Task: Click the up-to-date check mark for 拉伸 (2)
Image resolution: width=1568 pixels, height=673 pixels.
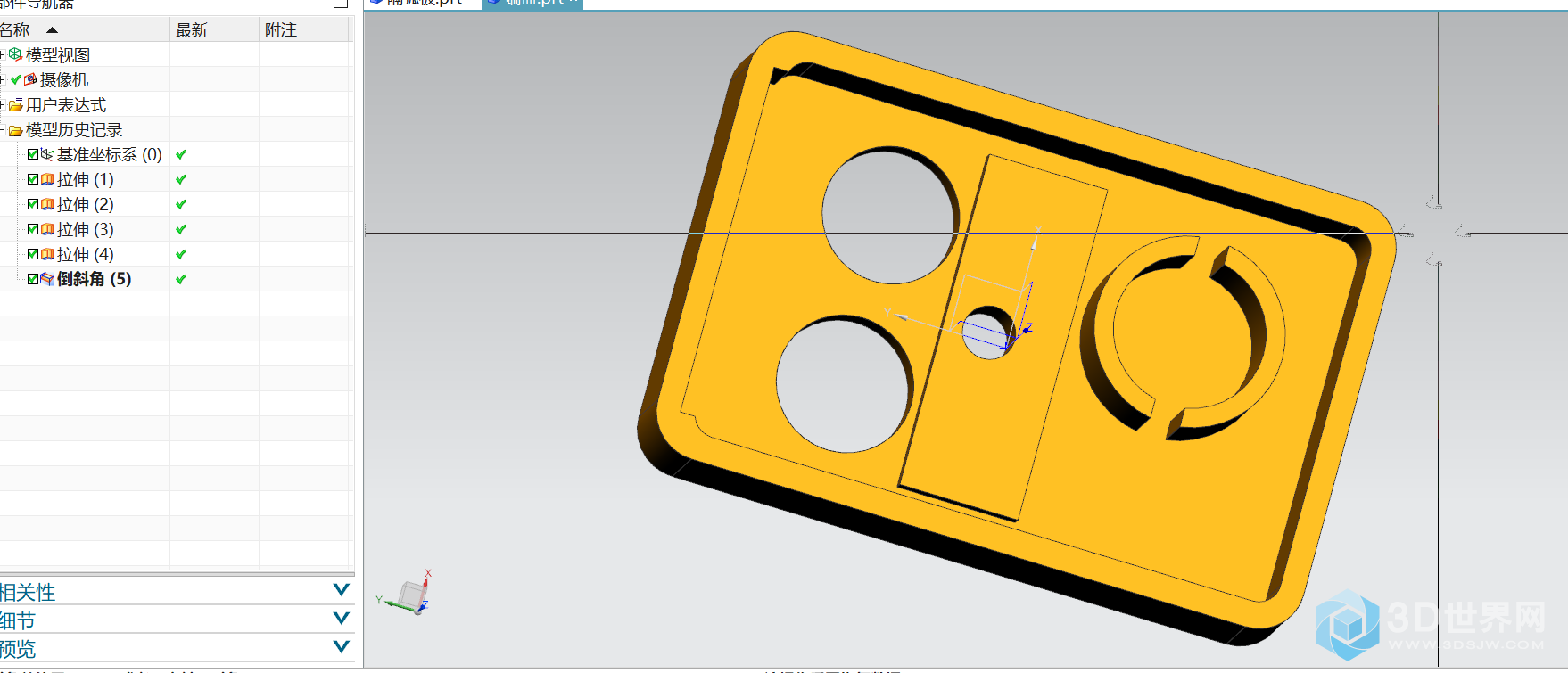Action: coord(181,204)
